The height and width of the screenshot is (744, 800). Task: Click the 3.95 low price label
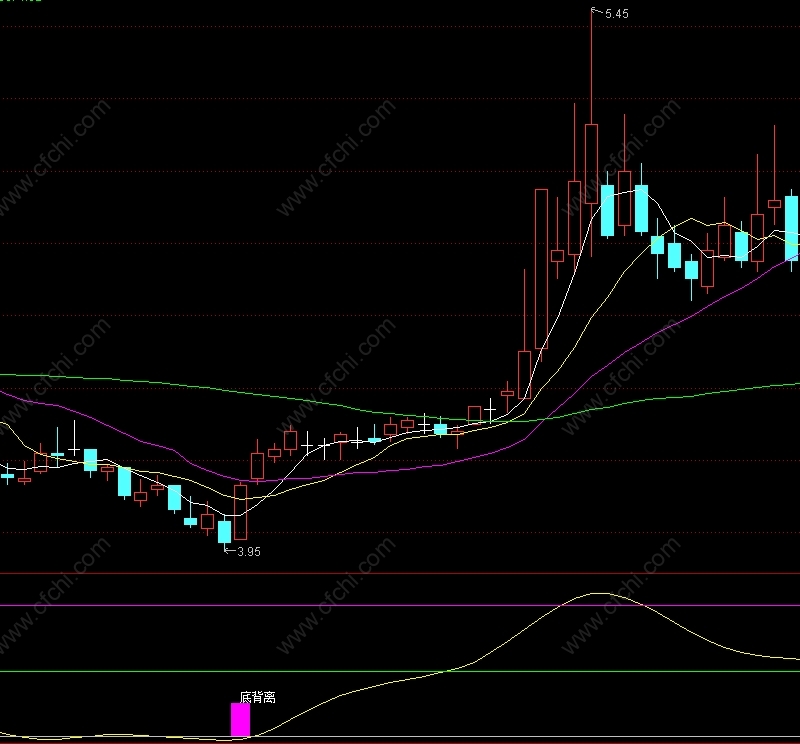[249, 552]
